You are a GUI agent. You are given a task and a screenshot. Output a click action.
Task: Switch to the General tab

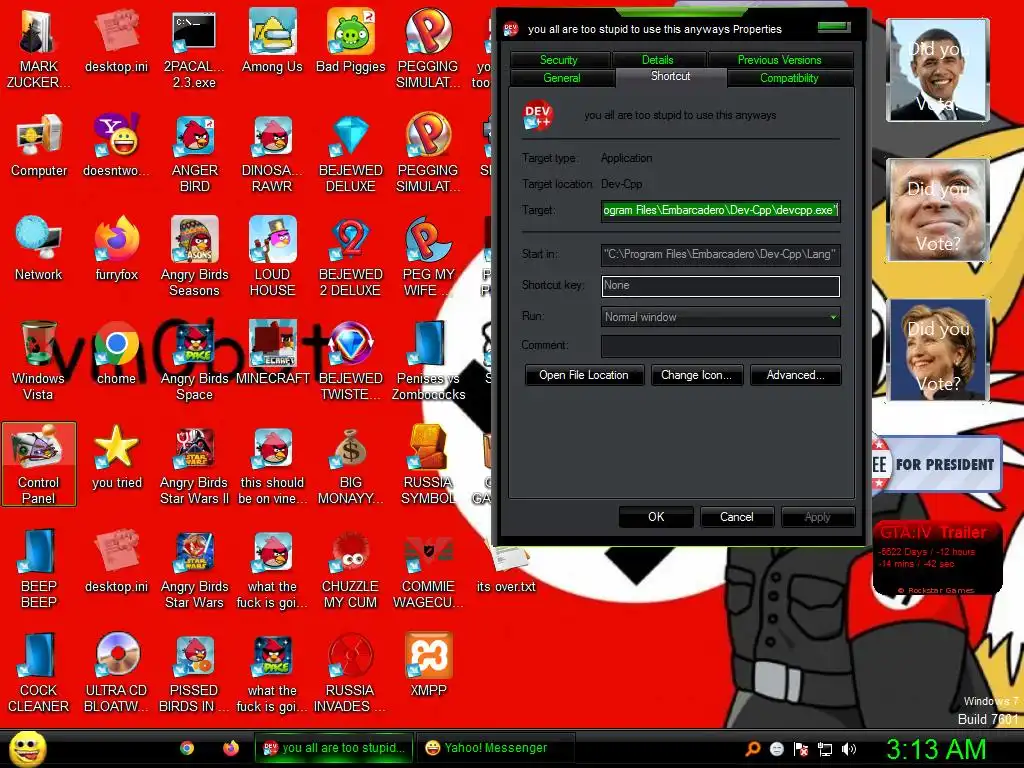pyautogui.click(x=562, y=78)
